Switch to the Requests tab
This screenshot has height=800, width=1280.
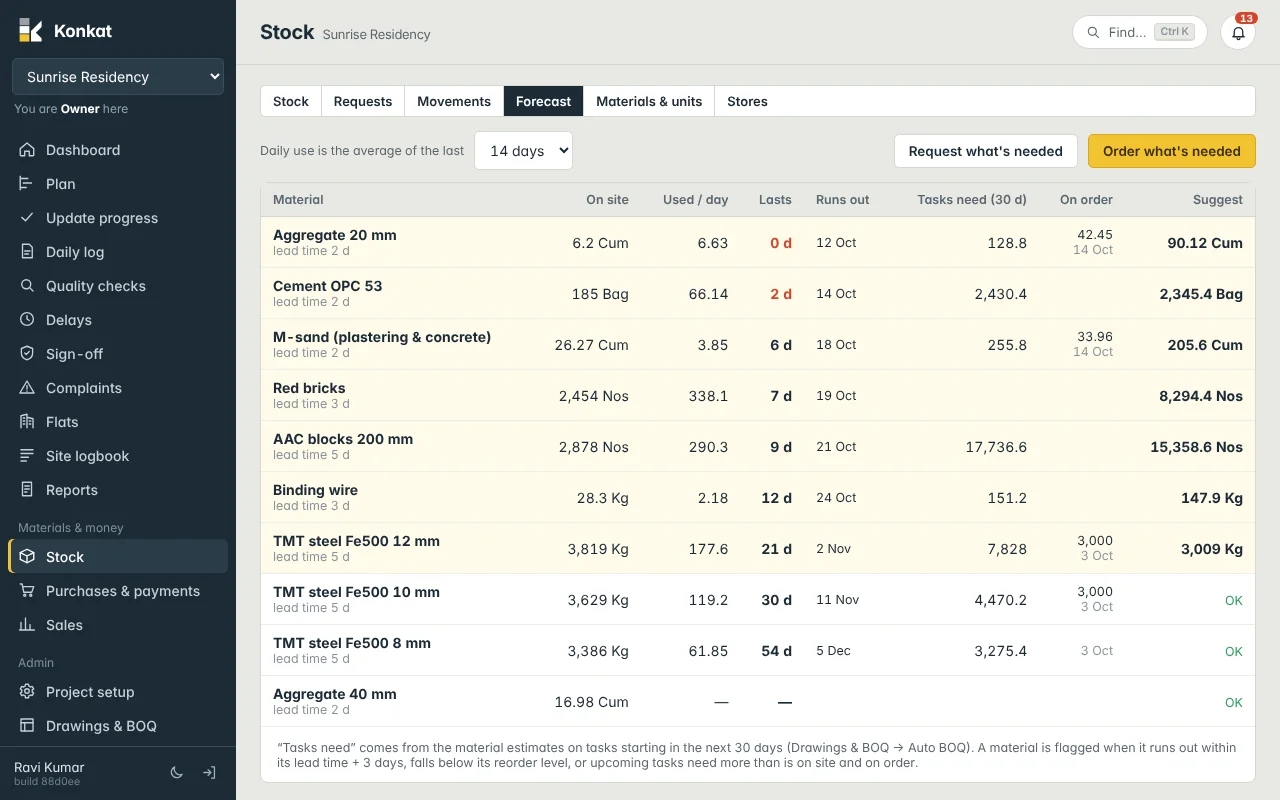coord(363,101)
